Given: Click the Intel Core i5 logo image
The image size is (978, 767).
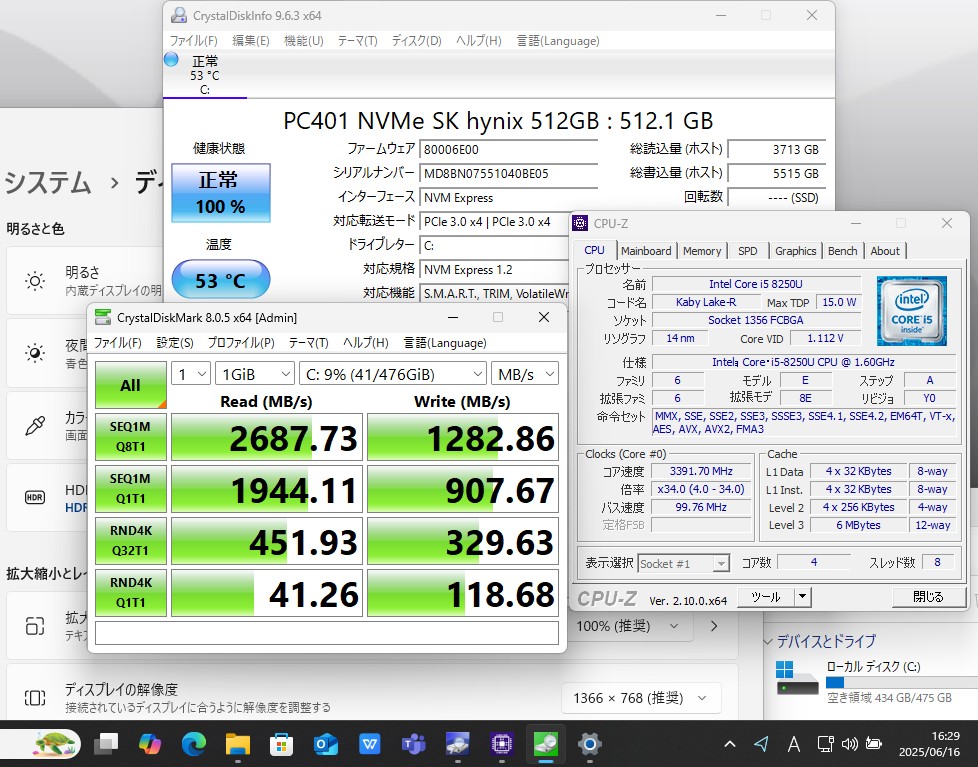Looking at the screenshot, I should point(911,311).
